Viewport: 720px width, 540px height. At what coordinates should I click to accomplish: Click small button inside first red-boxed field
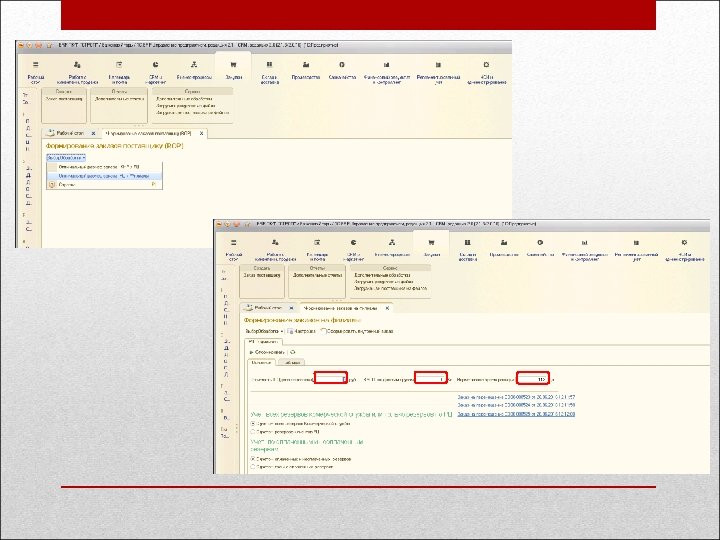[344, 379]
